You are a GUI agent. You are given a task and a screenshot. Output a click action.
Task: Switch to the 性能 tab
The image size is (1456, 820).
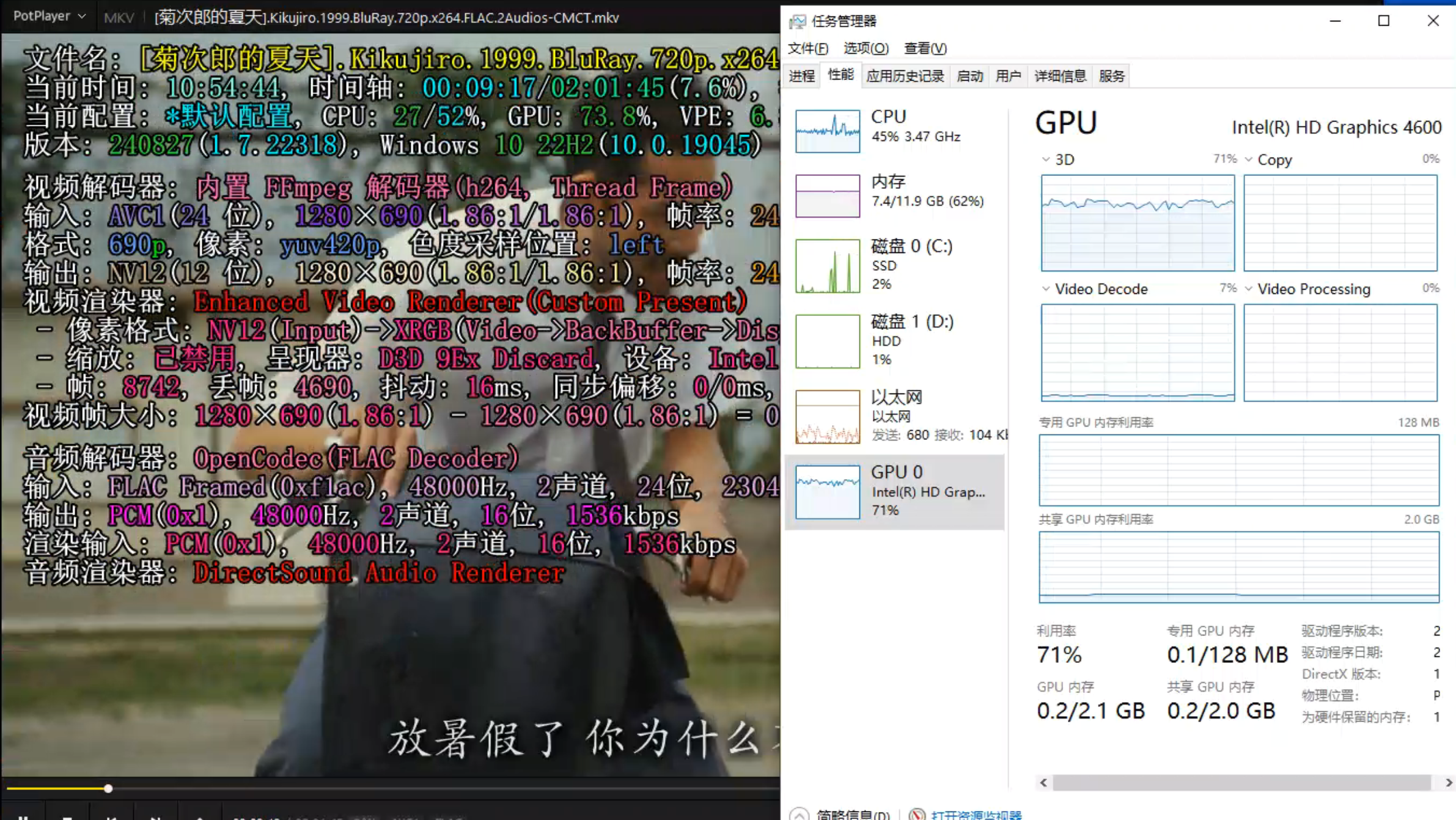pos(840,75)
